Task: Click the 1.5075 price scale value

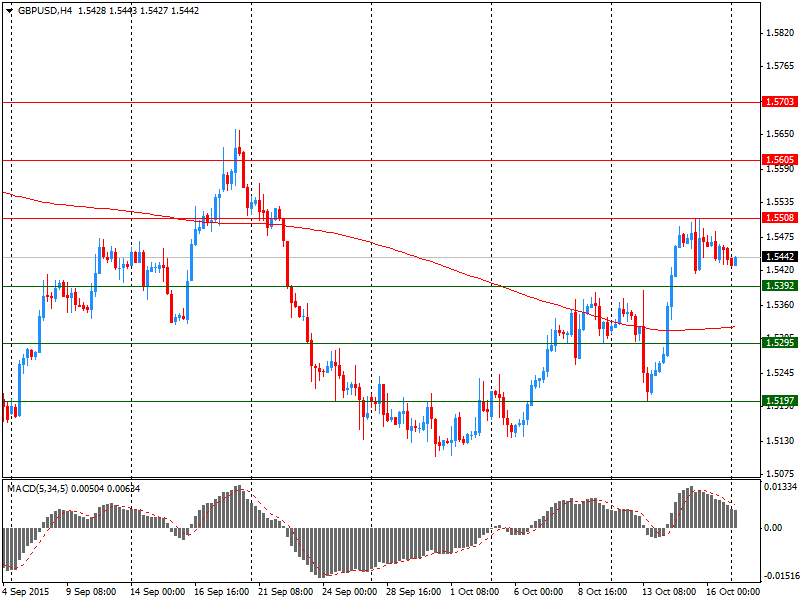Action: [x=781, y=473]
